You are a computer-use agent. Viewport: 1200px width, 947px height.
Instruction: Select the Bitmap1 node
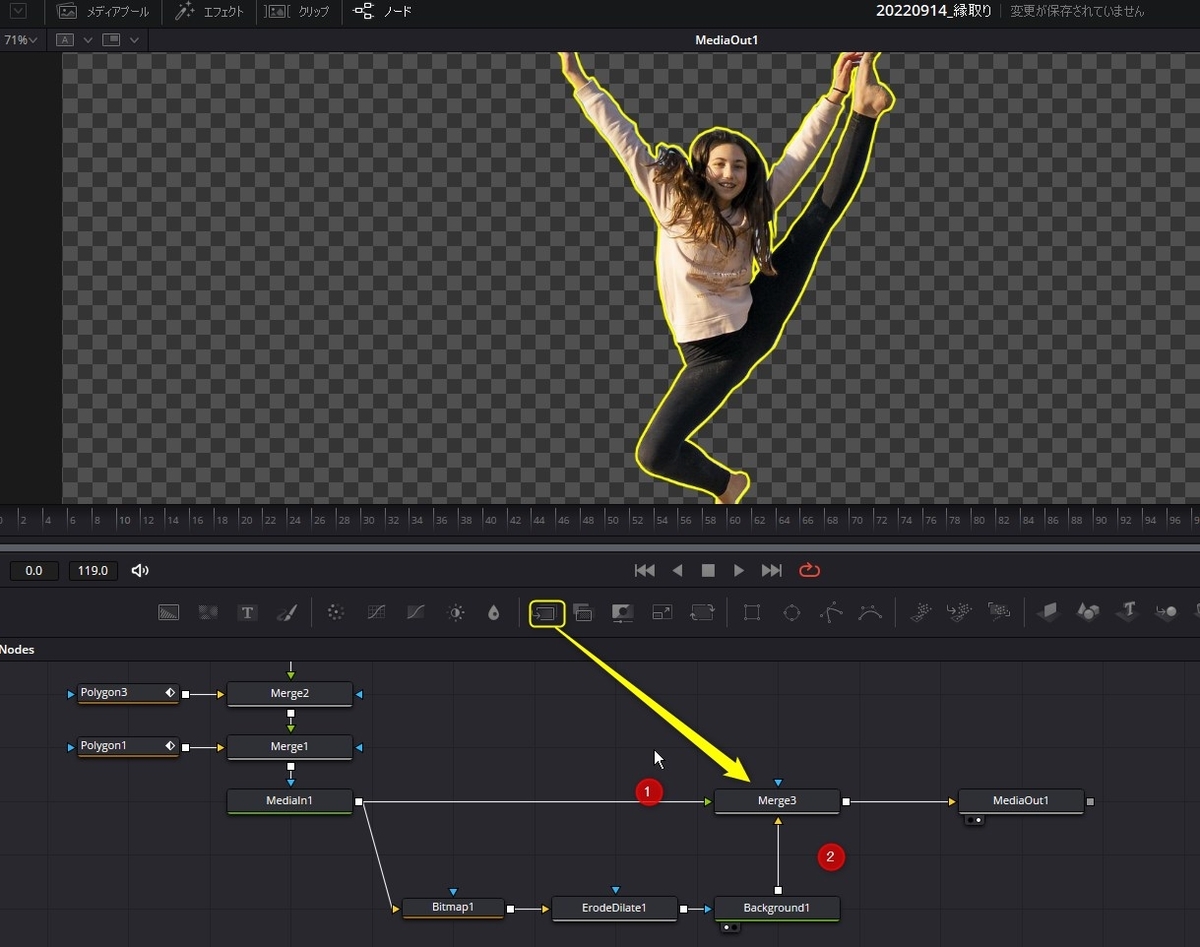(x=453, y=908)
